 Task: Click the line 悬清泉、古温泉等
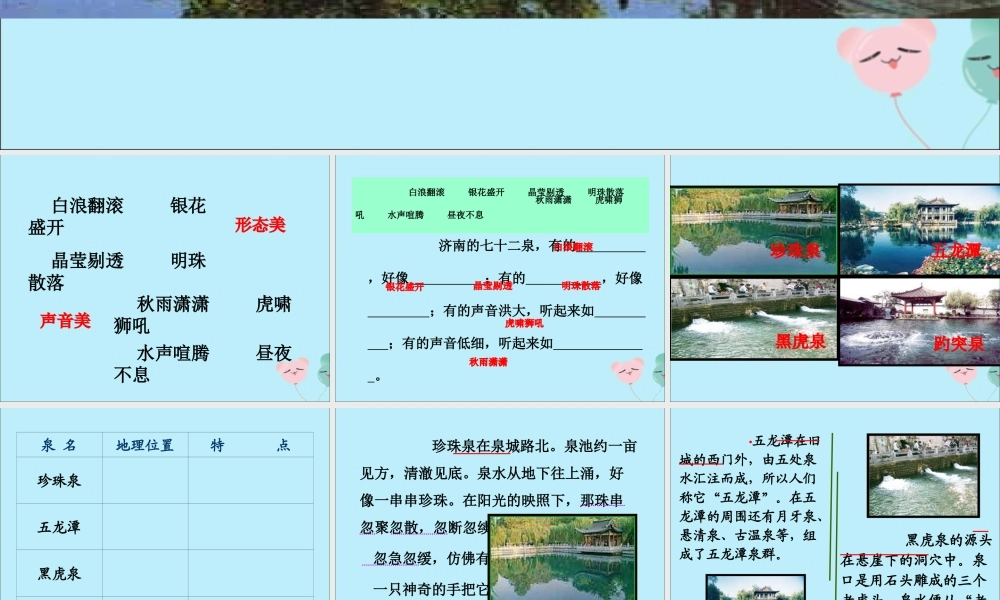pyautogui.click(x=747, y=535)
